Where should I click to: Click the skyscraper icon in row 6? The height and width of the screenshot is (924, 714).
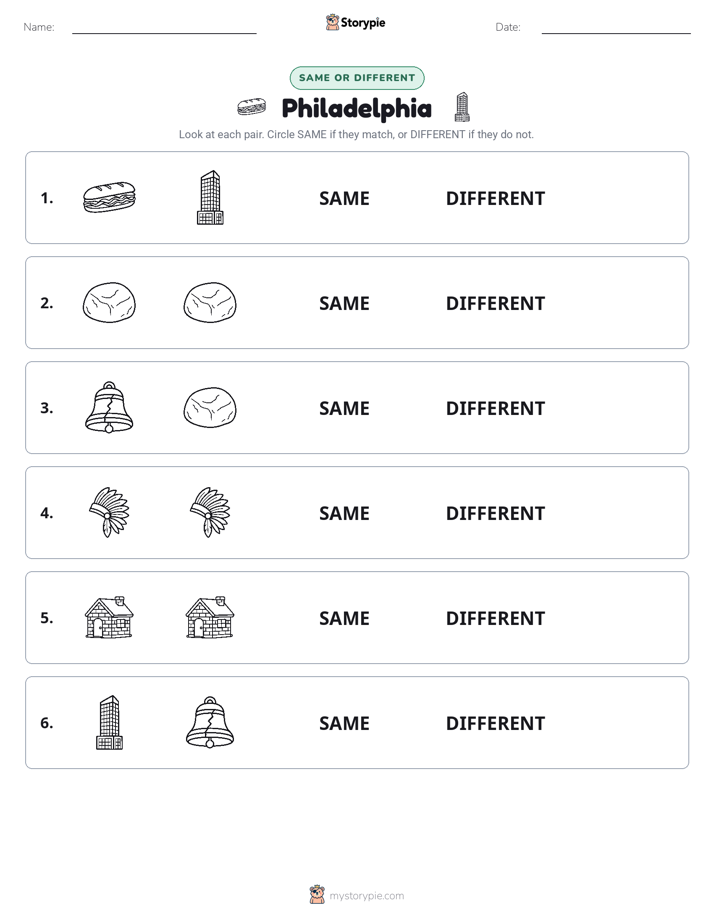109,722
